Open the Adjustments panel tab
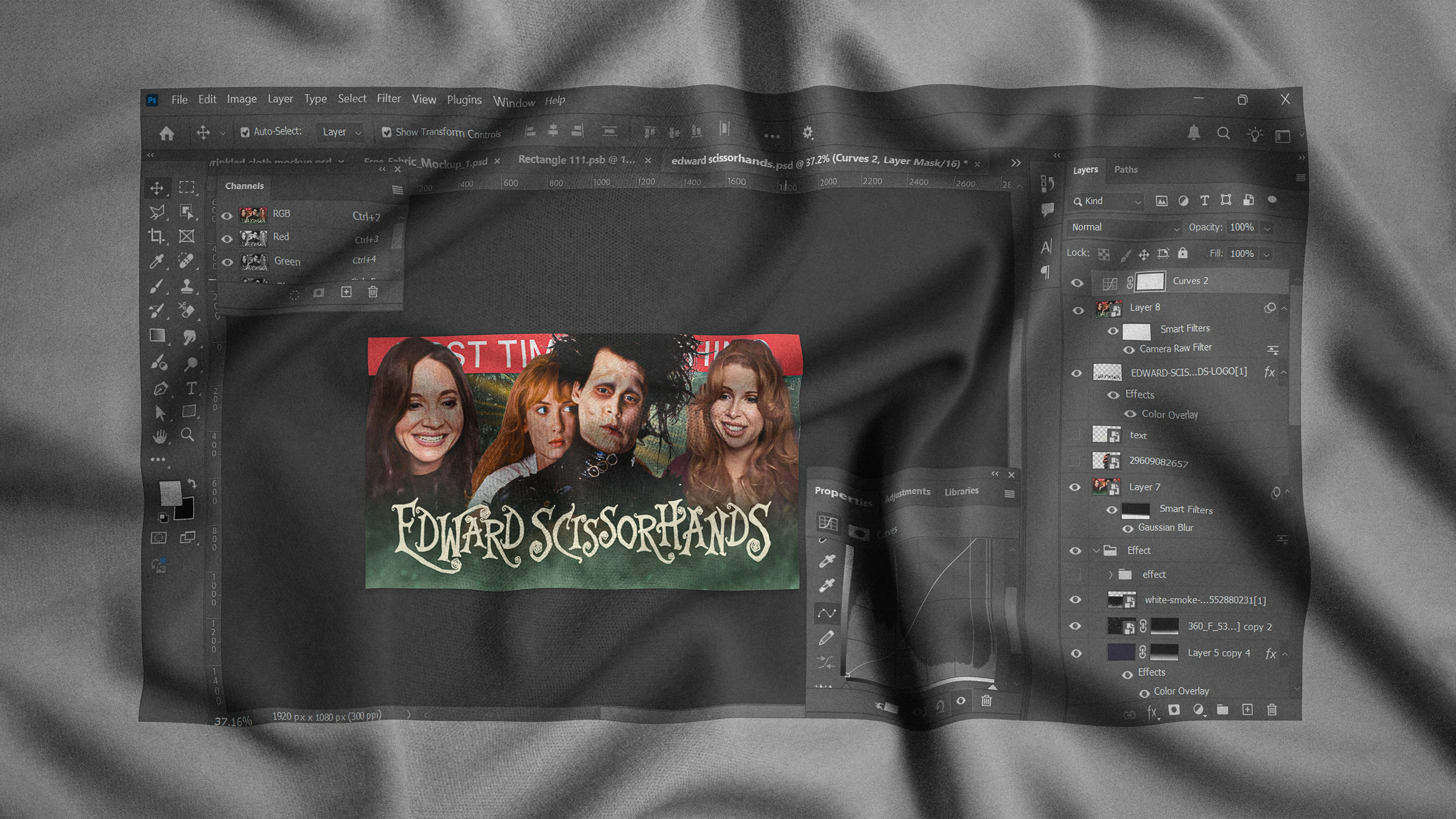1456x819 pixels. [x=907, y=493]
